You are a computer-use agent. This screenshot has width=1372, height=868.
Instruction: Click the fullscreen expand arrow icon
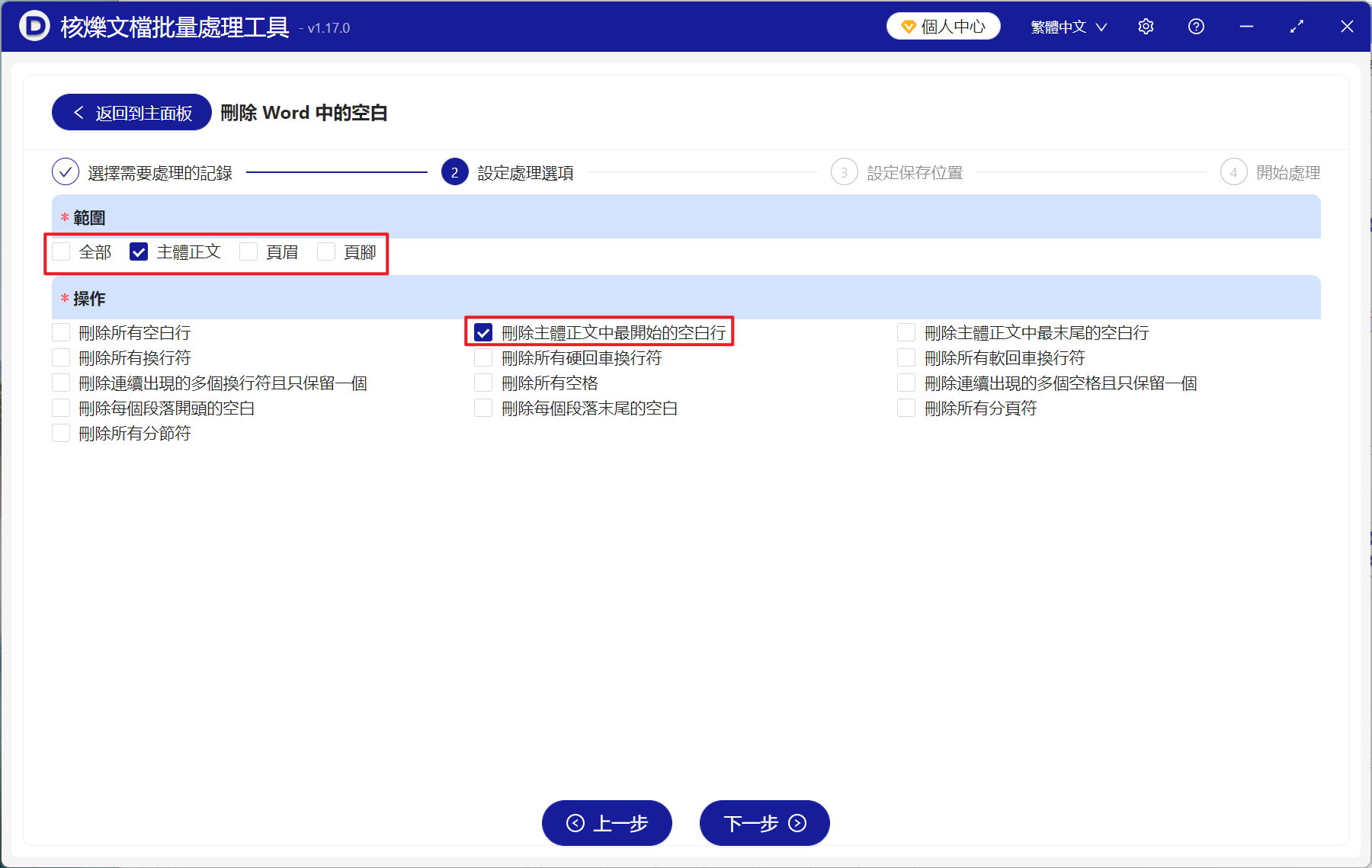pos(1297,26)
